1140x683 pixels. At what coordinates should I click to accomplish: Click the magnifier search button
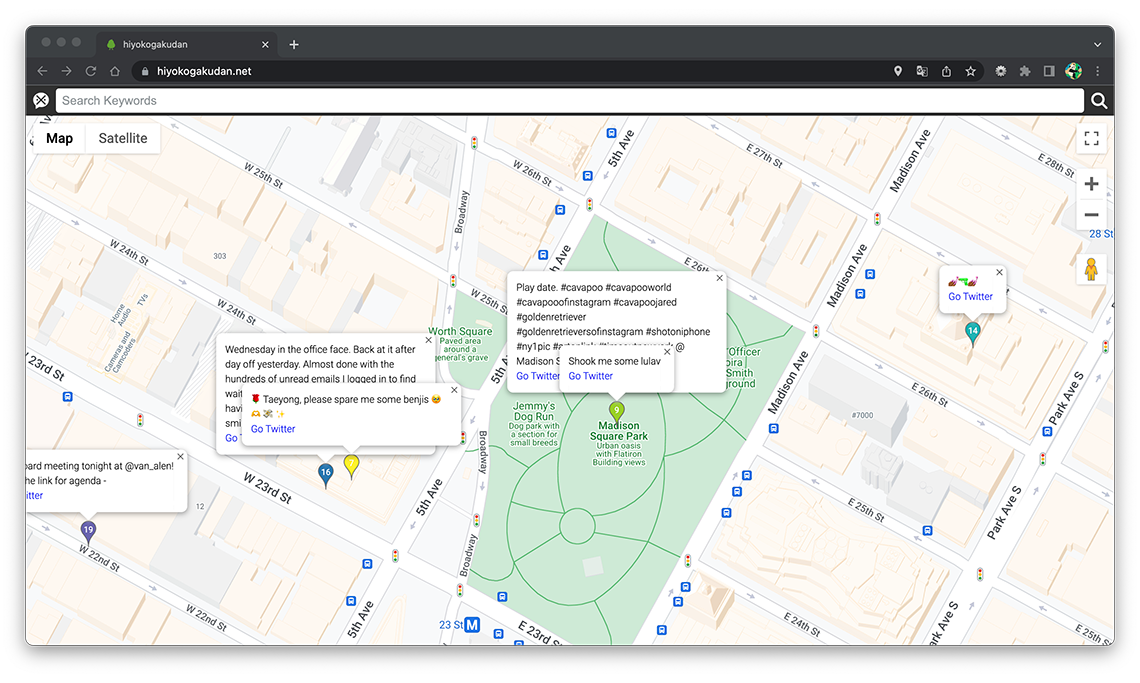(1099, 101)
